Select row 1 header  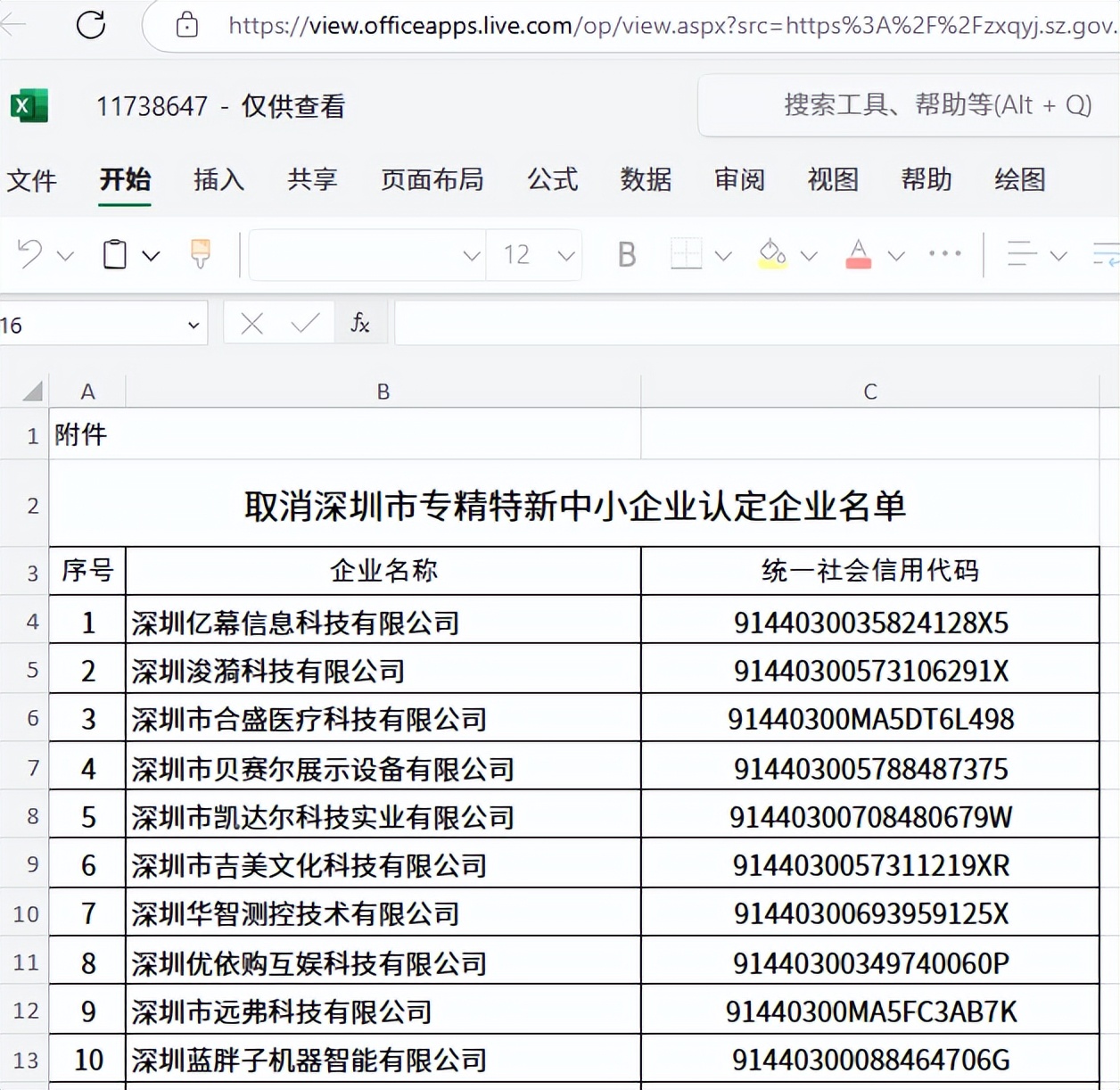(24, 435)
